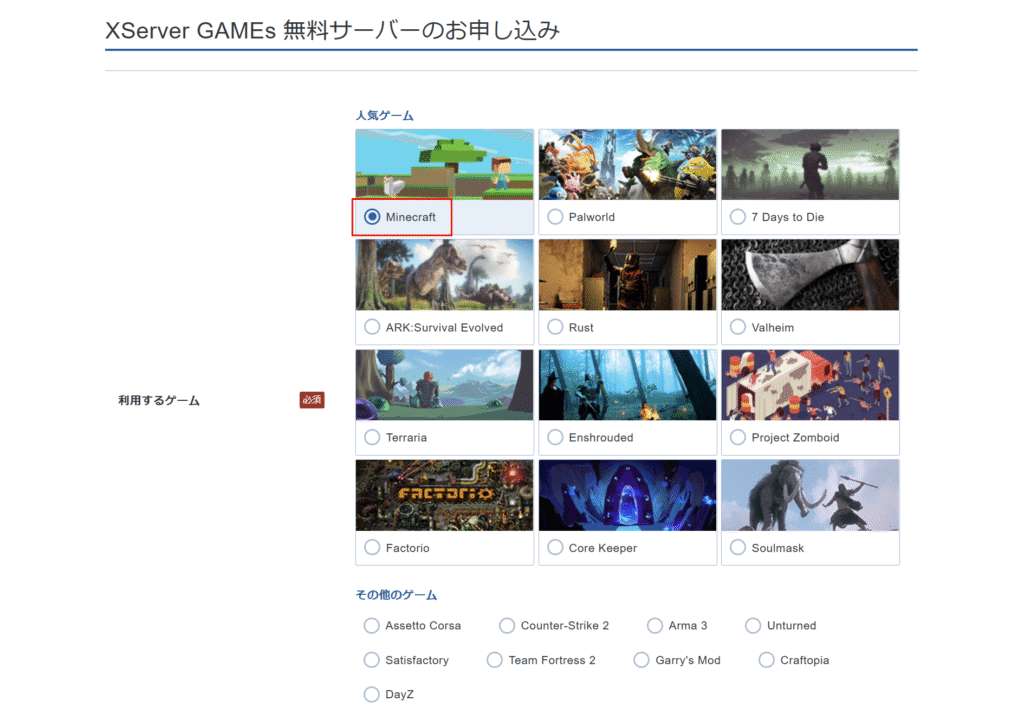Click the ARK:Survival Evolved dinosaur thumbnail
The height and width of the screenshot is (721, 1024).
point(445,275)
